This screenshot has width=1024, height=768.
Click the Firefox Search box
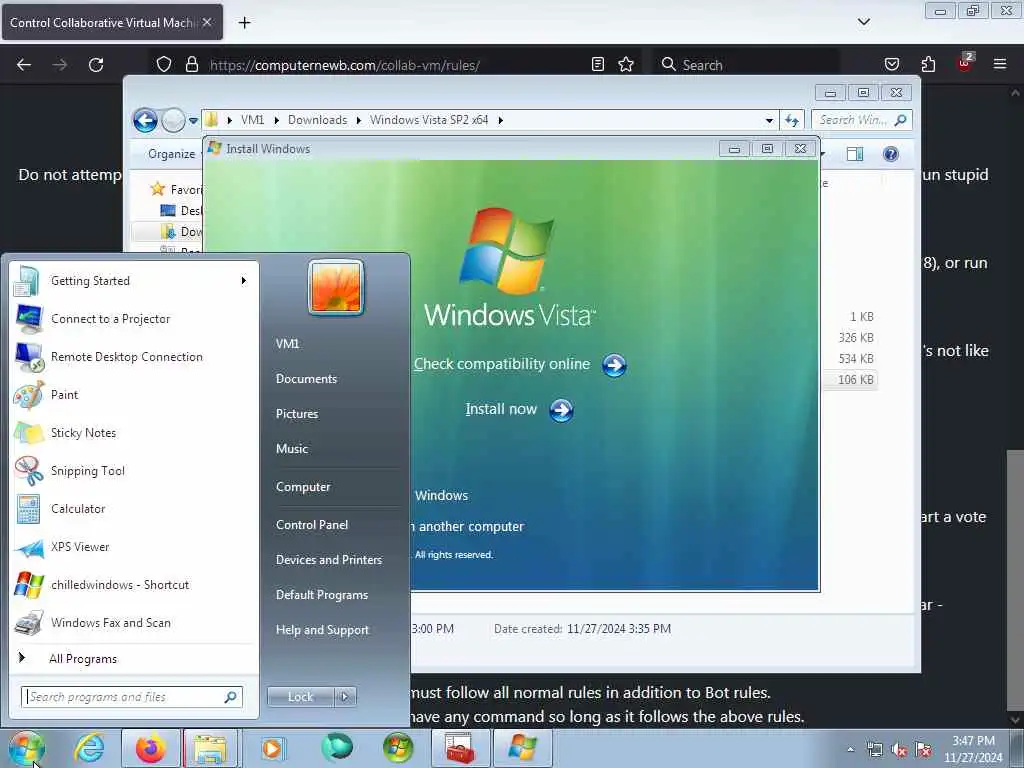point(748,65)
